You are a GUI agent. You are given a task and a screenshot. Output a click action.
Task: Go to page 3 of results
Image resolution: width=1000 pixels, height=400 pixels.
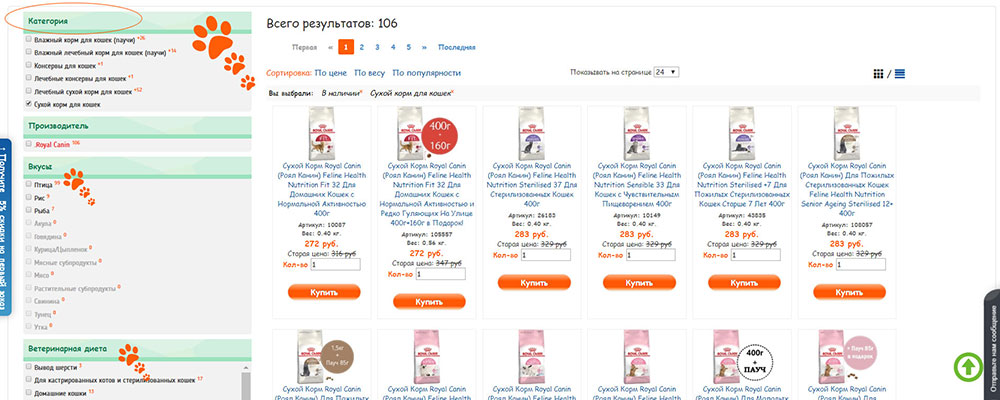tap(377, 47)
